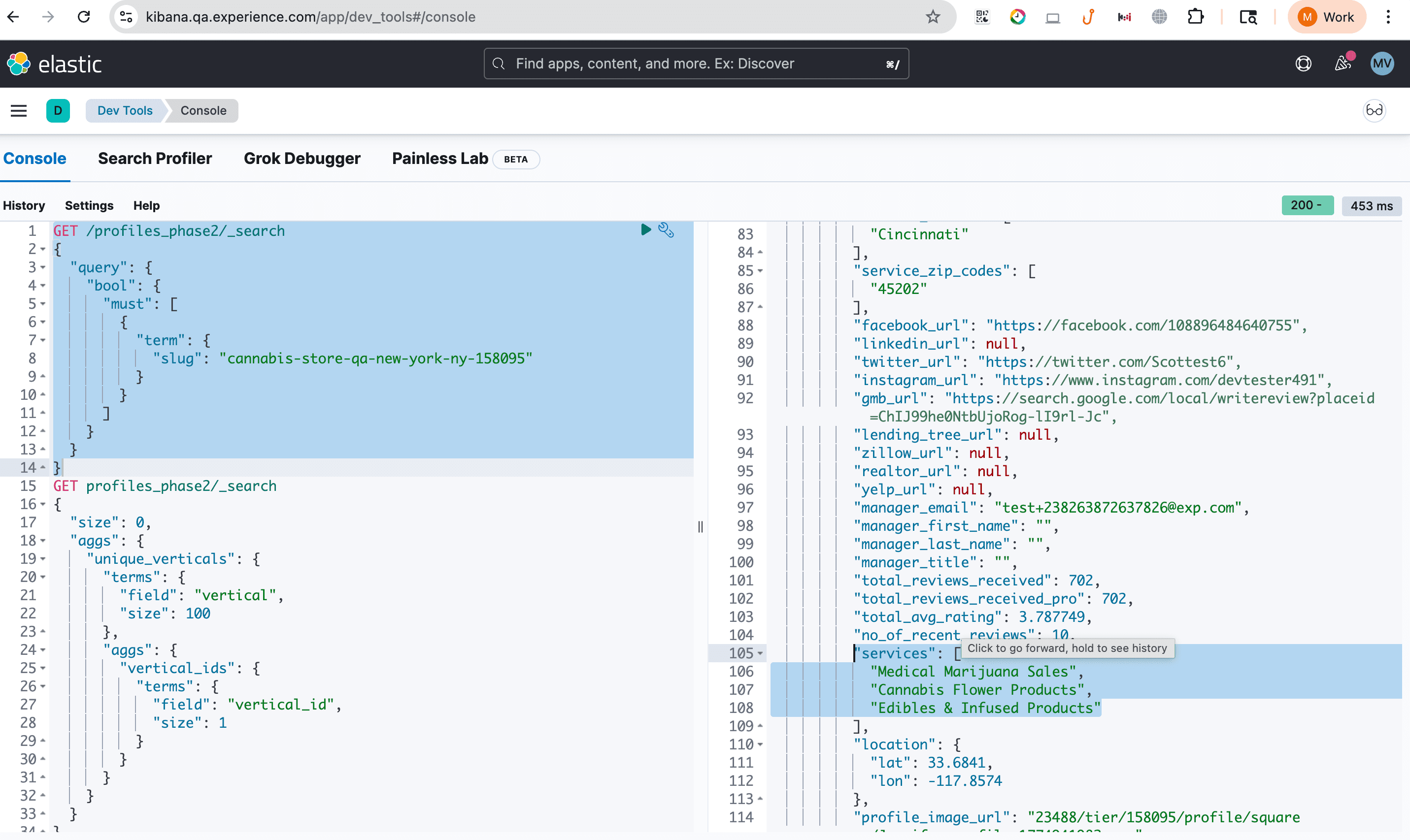Collapse the unique_verticals block on line 19
This screenshot has height=840, width=1410.
[43, 559]
